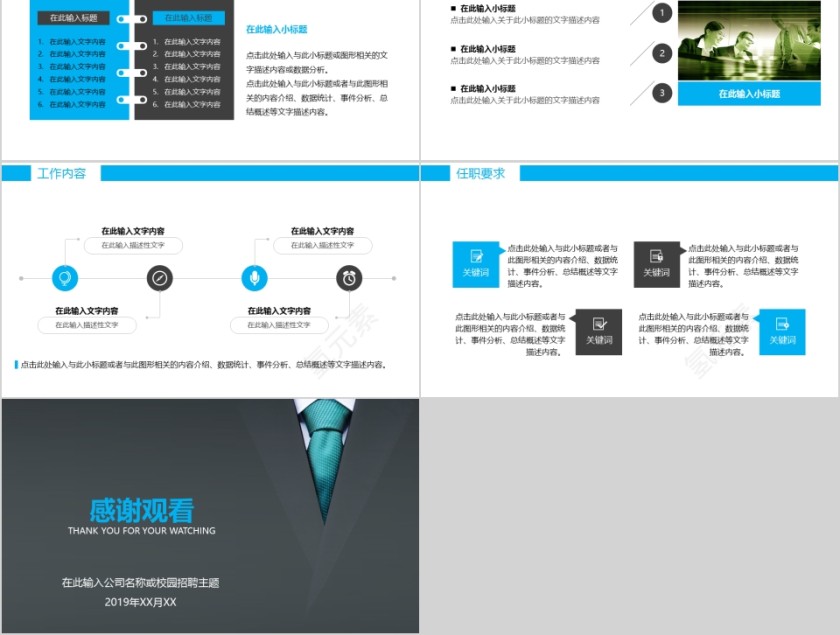Screen dimensions: 840x635
Task: Click numbered circle 1 on the top-right slide
Action: pos(660,14)
